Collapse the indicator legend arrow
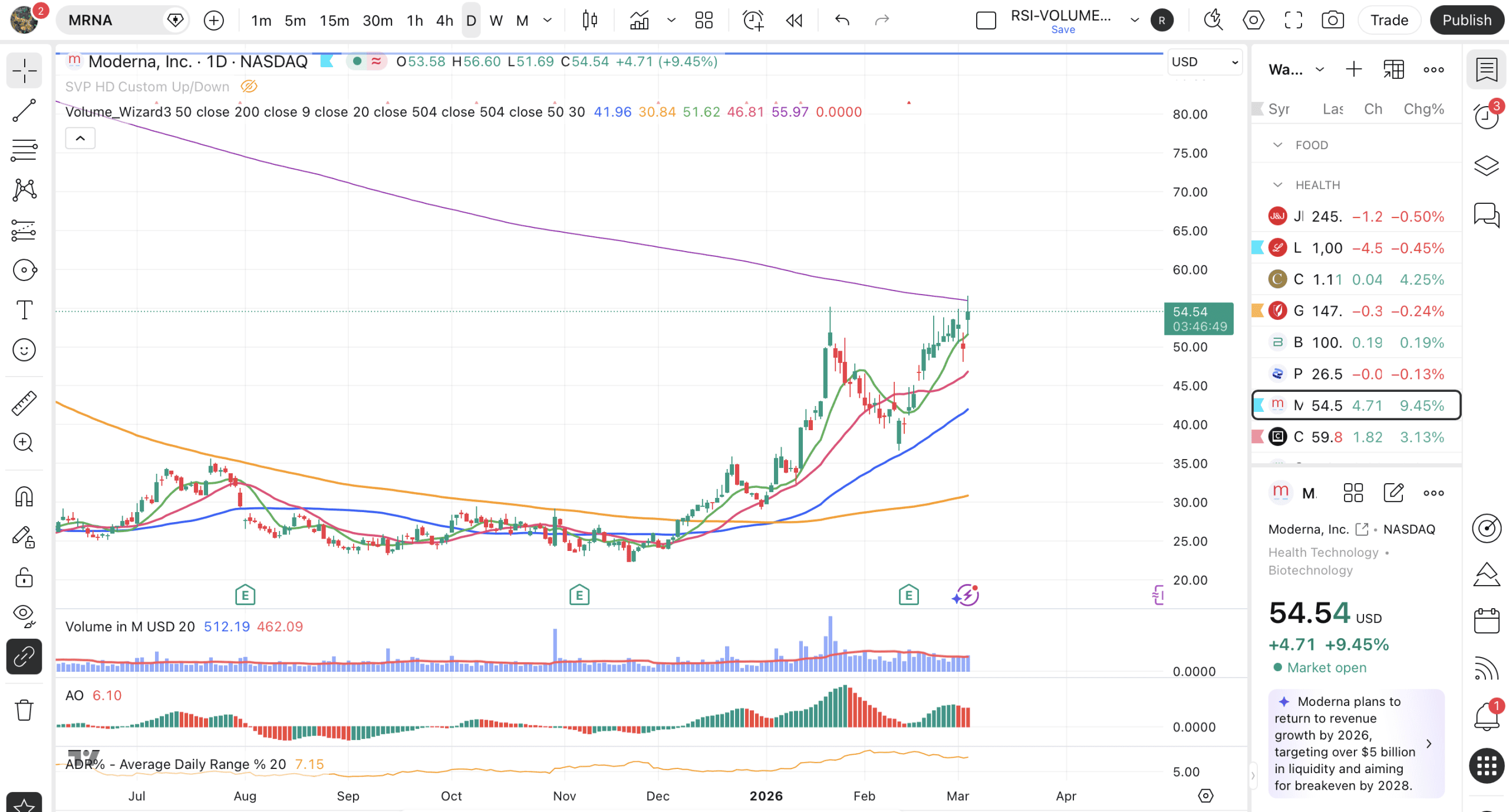The width and height of the screenshot is (1509, 812). [80, 138]
